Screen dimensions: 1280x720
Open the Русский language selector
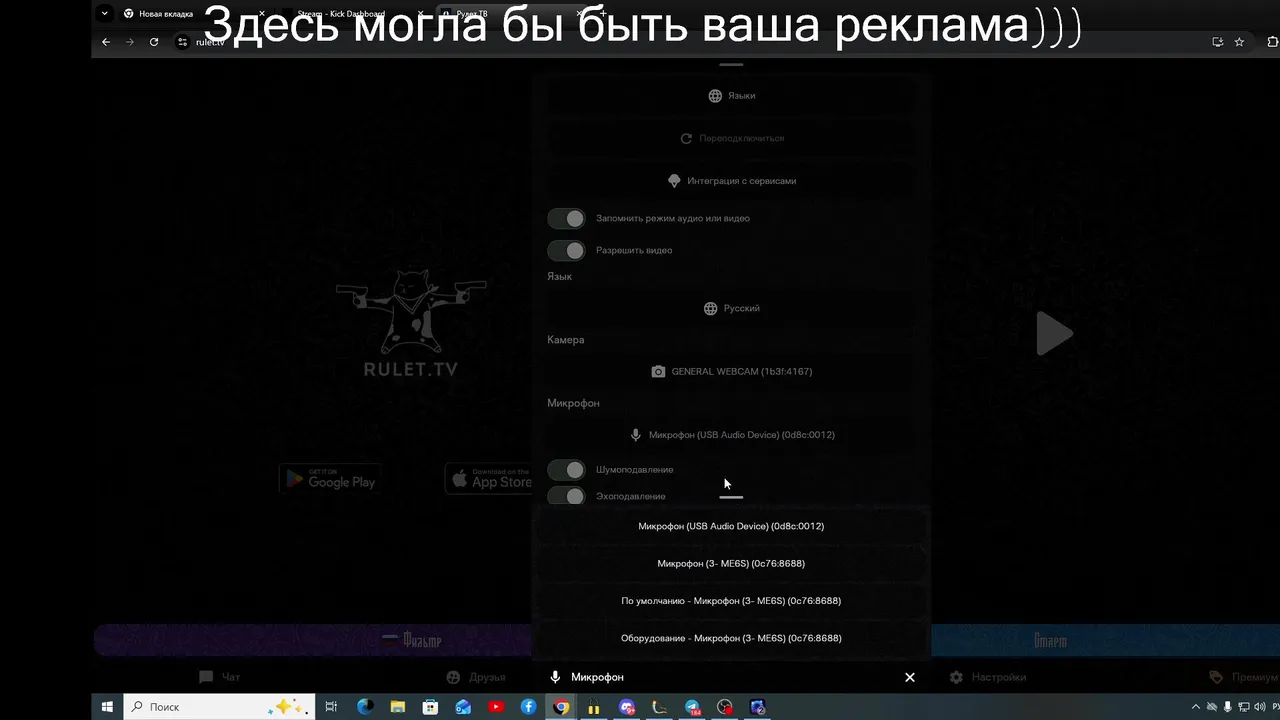731,308
